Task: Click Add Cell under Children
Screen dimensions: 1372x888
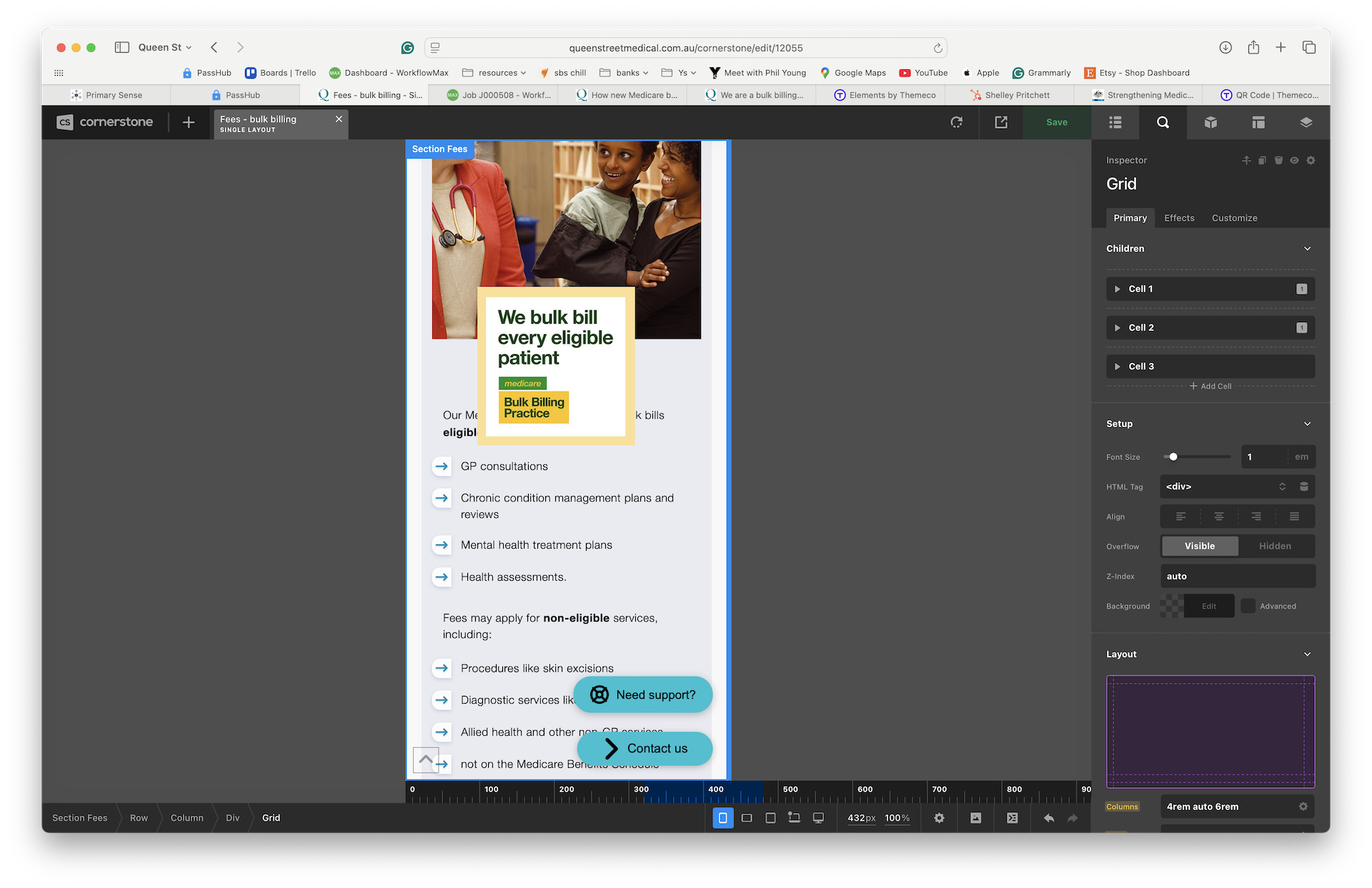Action: (1211, 386)
